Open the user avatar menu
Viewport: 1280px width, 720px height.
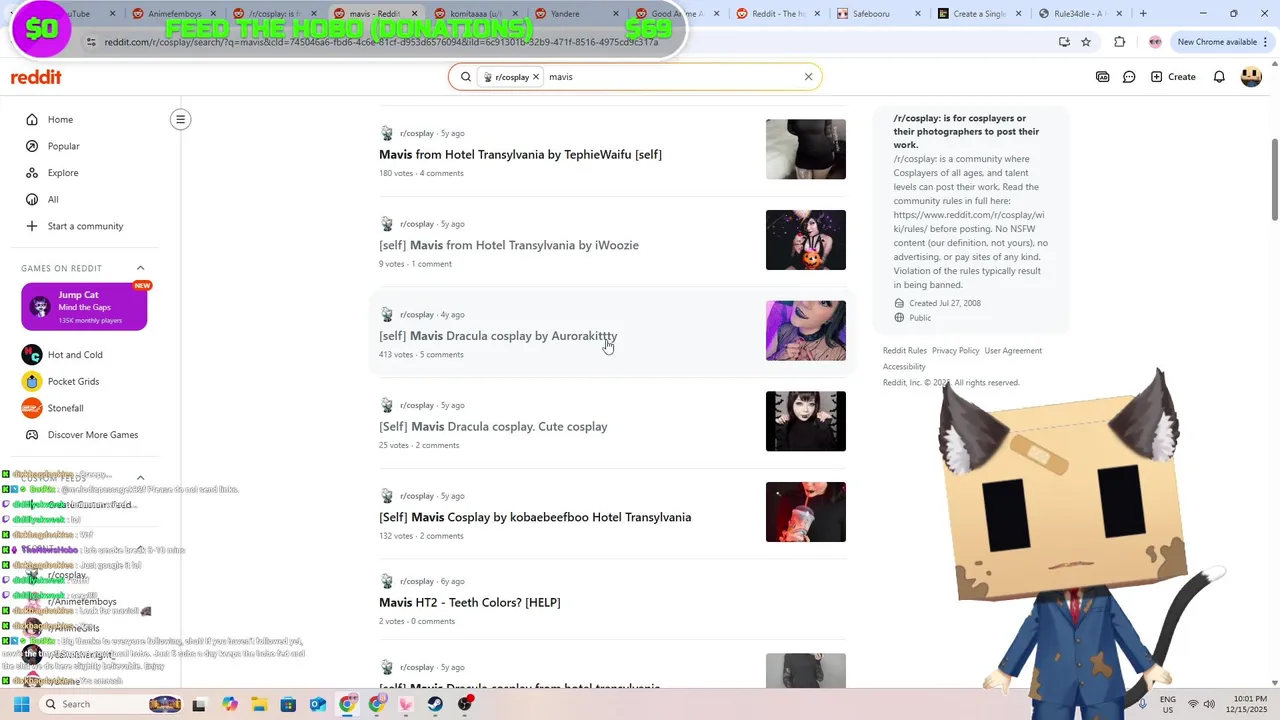click(x=1251, y=77)
